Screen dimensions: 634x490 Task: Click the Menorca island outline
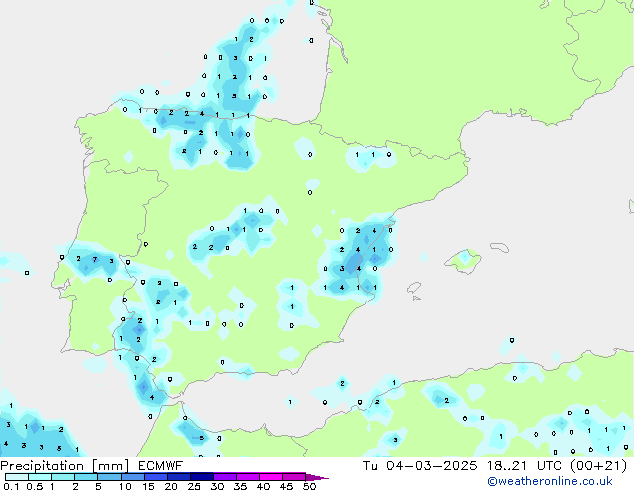coord(499,247)
